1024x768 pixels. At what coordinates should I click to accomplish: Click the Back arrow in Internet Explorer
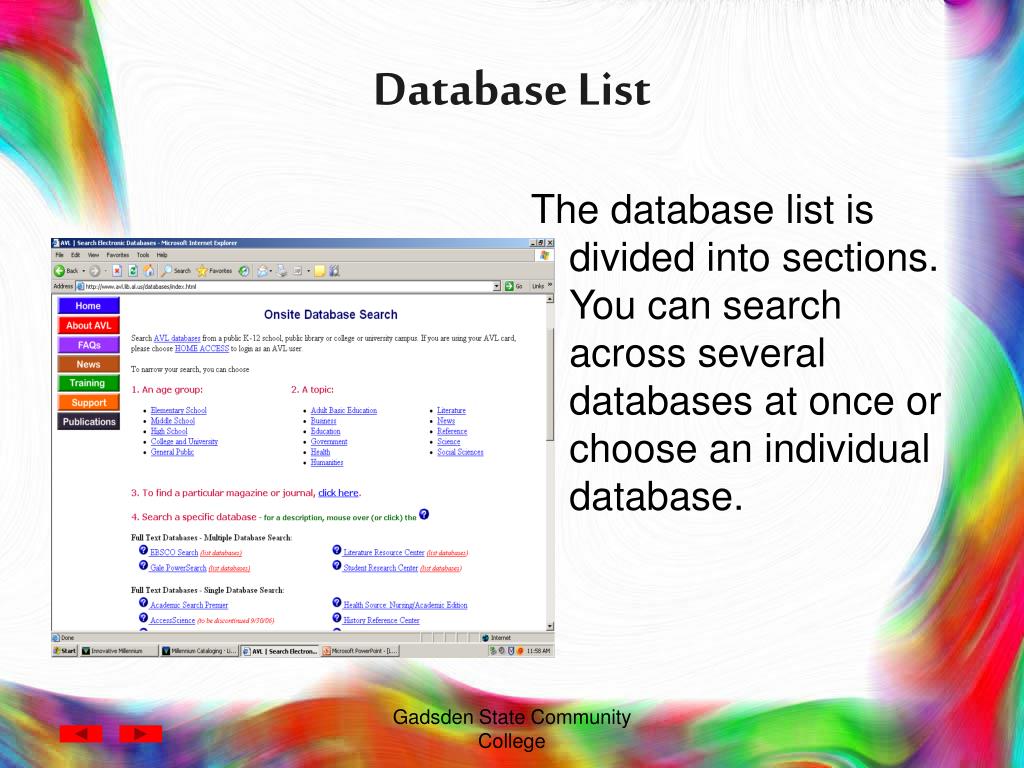[59, 271]
